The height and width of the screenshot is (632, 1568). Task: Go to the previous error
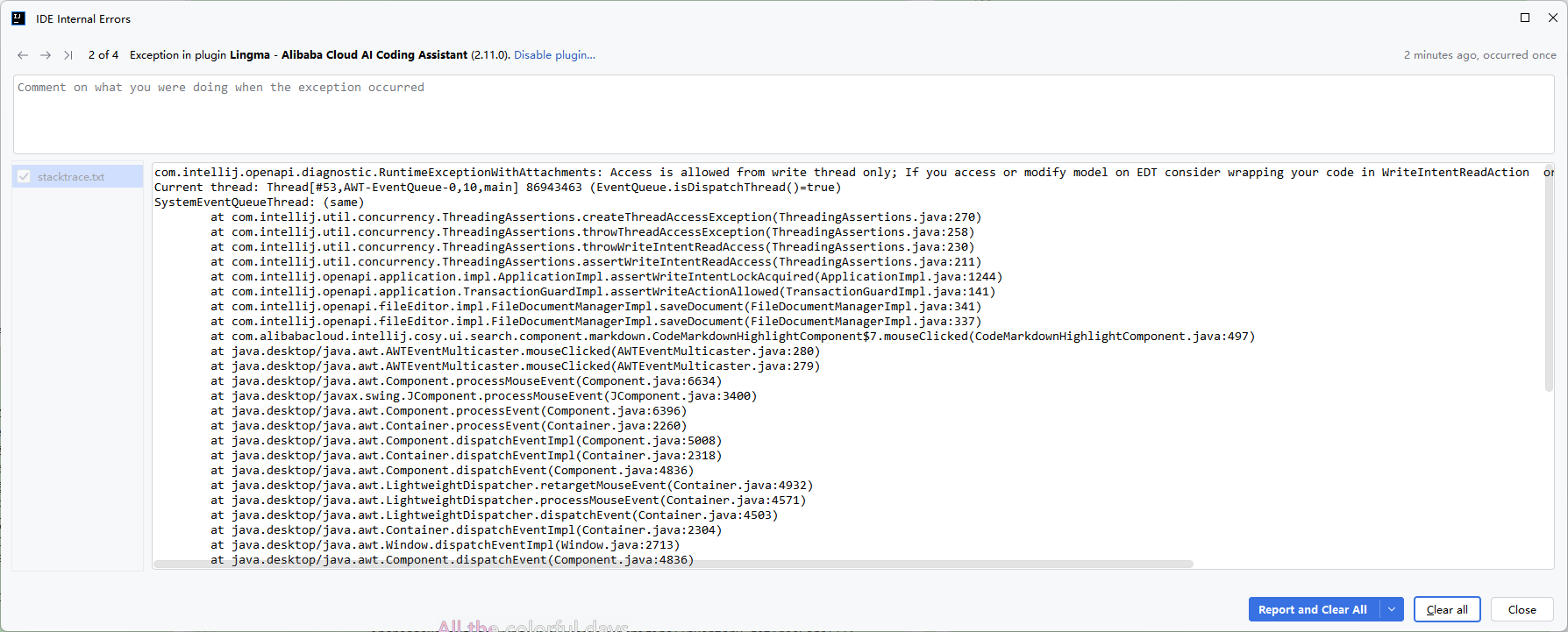[x=23, y=55]
